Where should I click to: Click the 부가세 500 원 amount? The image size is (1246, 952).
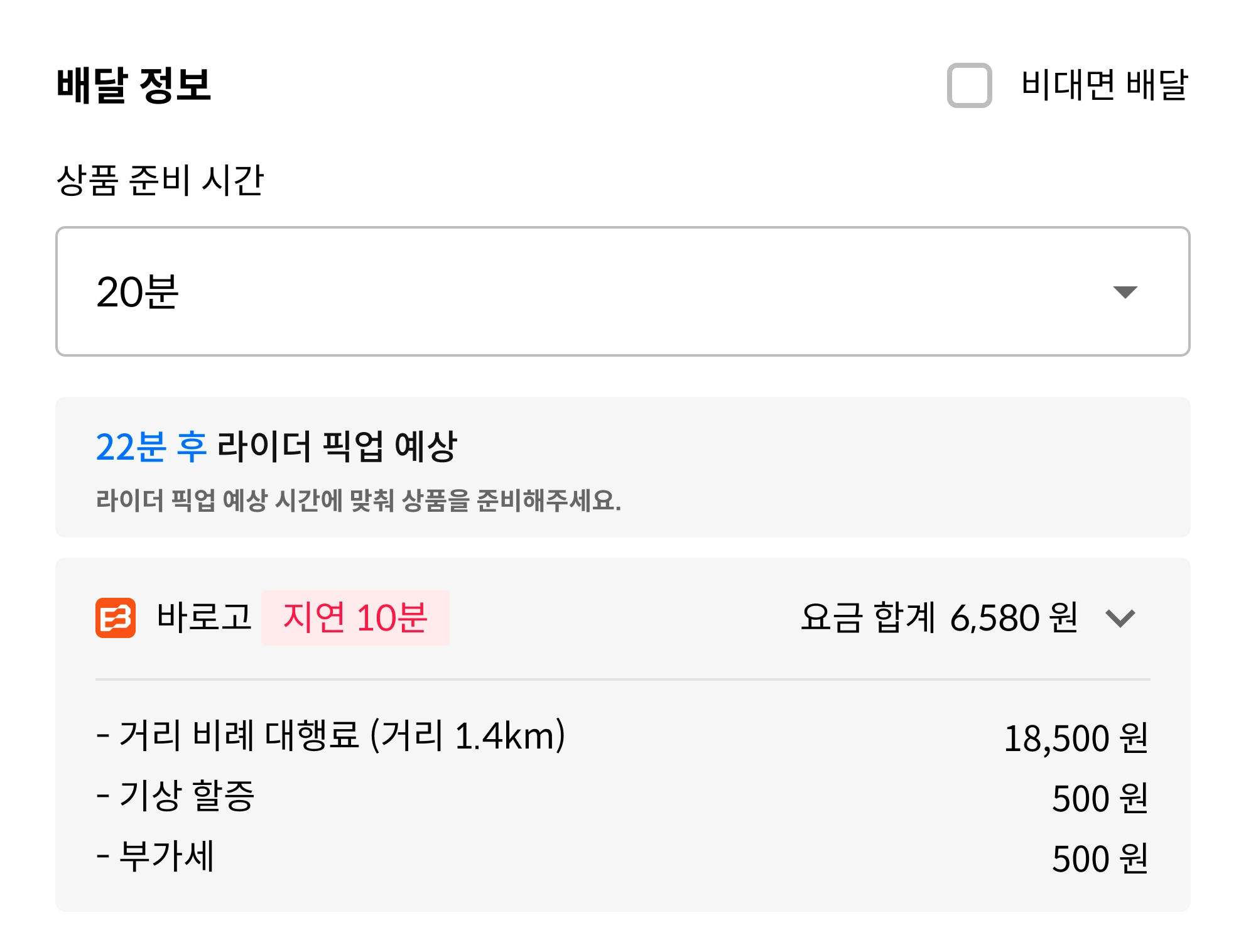coord(1100,858)
